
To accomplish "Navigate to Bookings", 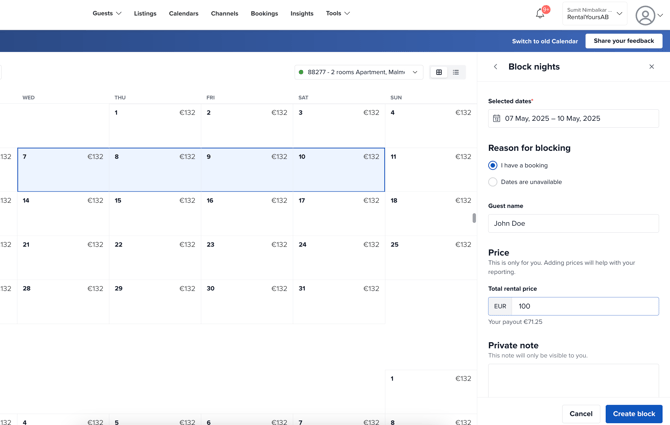I will (x=264, y=13).
